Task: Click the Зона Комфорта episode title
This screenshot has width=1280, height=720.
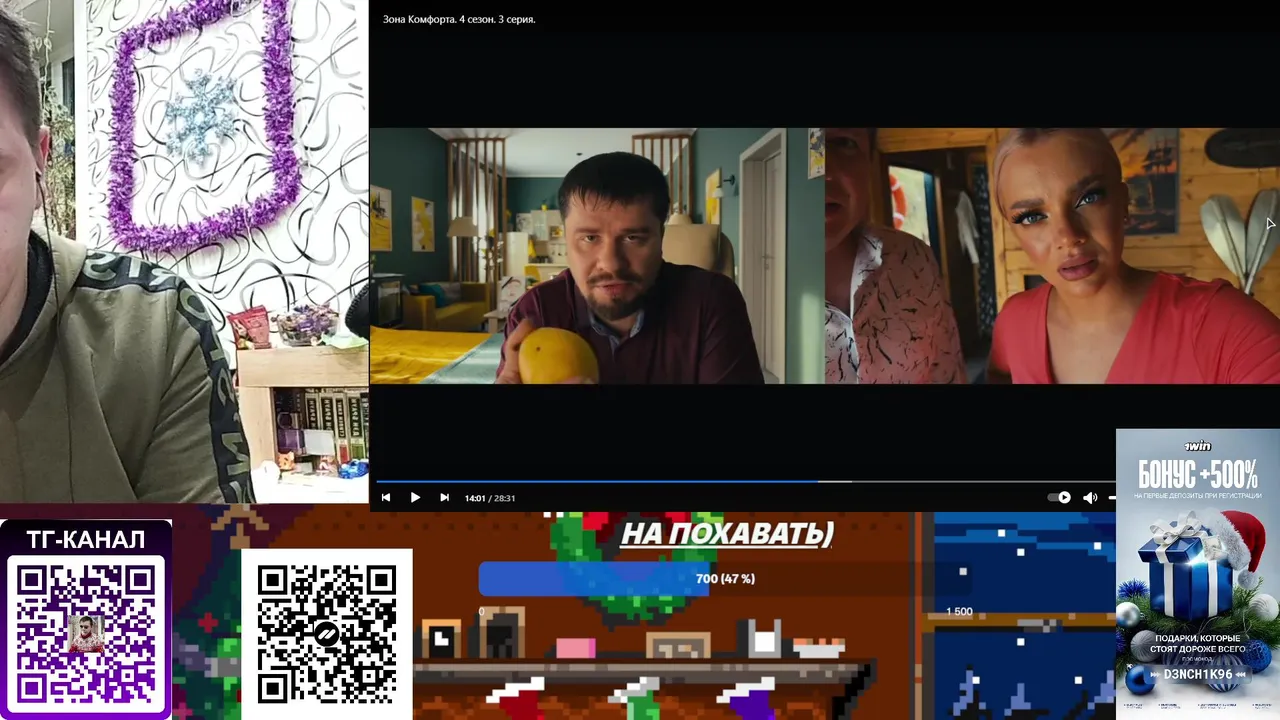Action: click(459, 19)
